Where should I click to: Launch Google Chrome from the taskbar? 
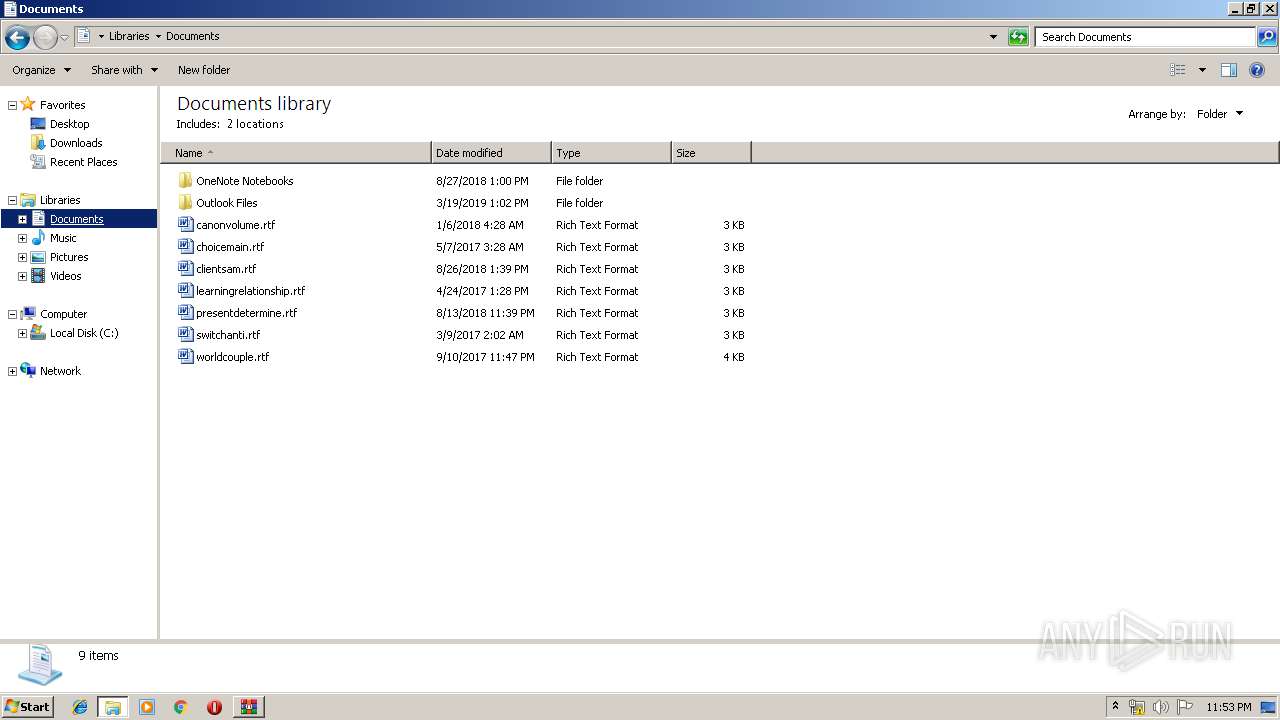click(x=180, y=707)
